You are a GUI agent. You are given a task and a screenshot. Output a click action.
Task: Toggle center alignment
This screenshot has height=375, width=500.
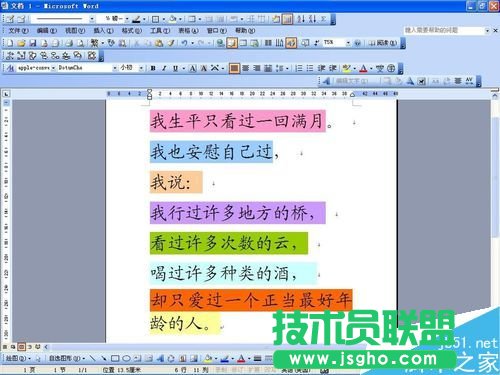pyautogui.click(x=246, y=68)
